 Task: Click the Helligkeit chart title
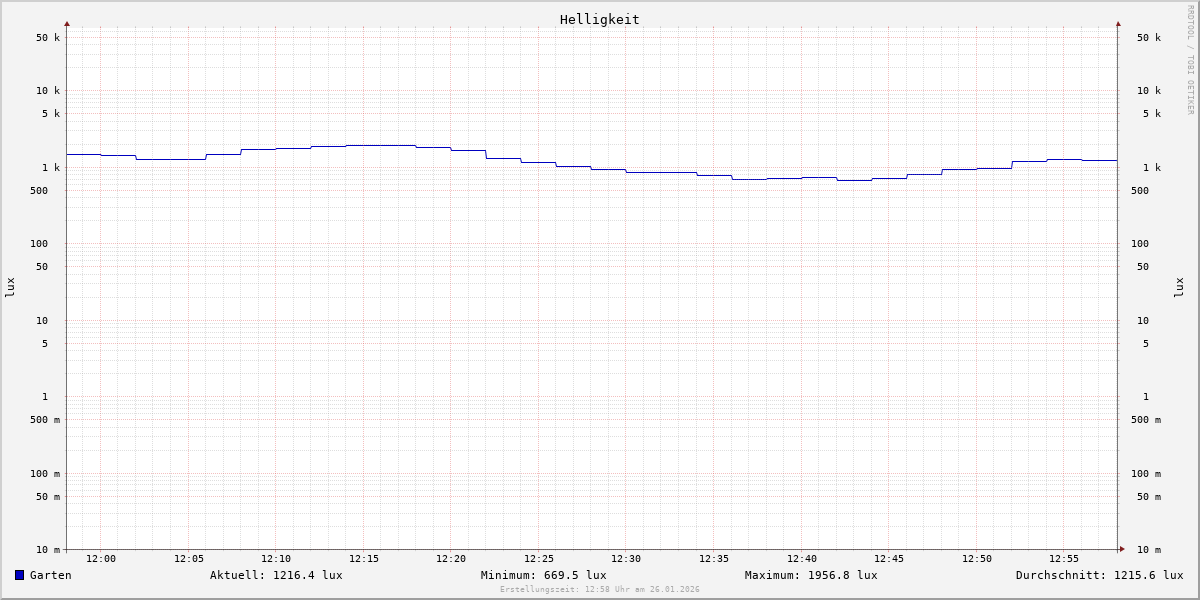(x=599, y=19)
